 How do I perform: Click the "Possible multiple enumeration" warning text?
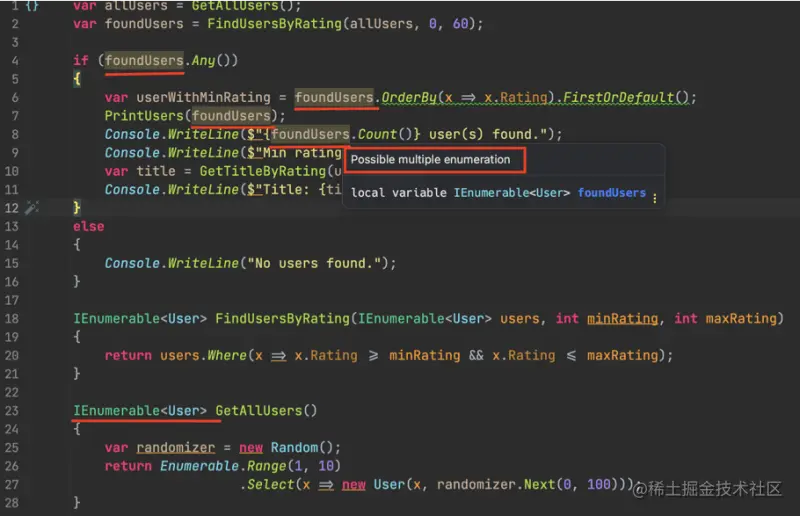point(430,160)
